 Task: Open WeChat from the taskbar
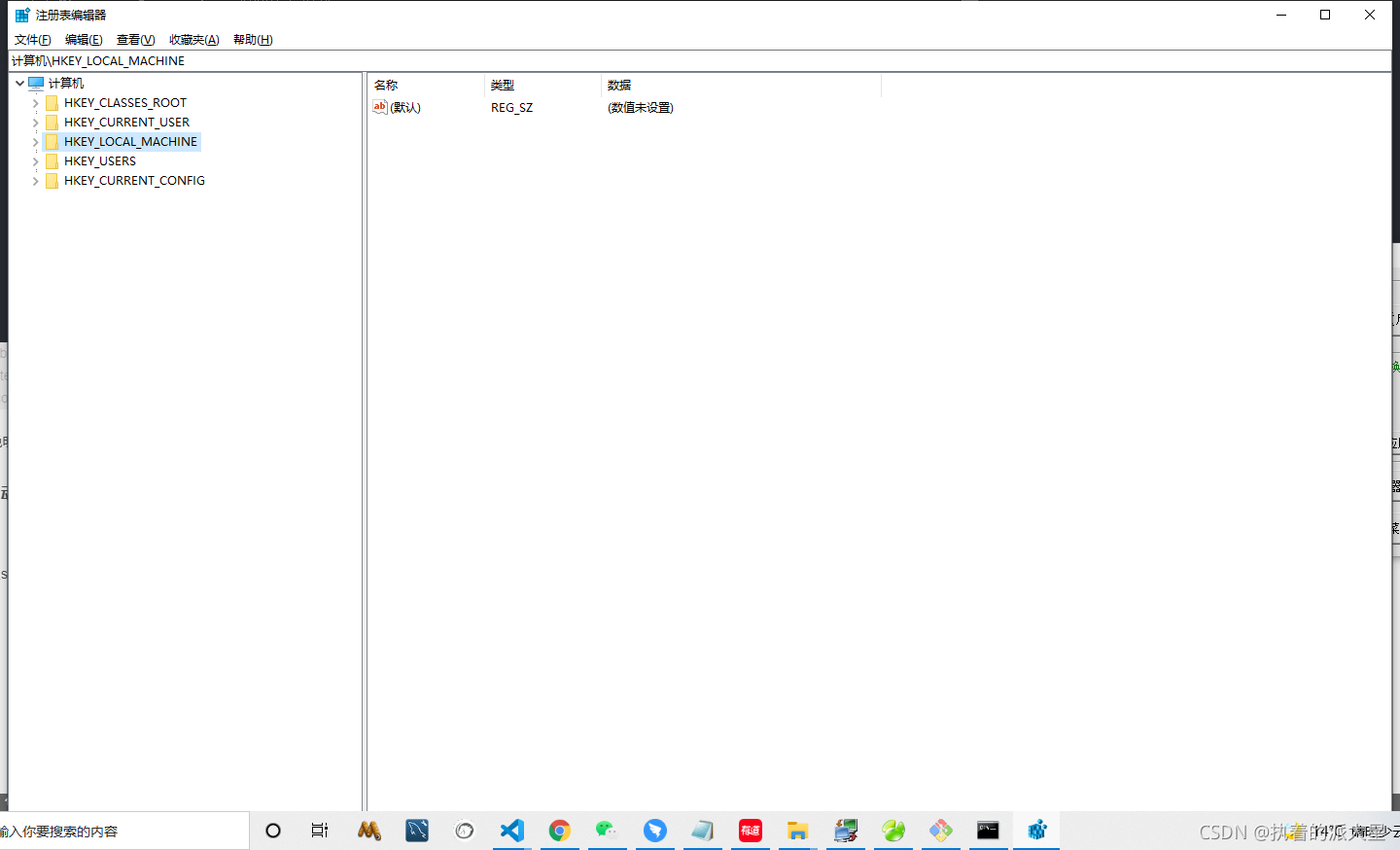607,831
